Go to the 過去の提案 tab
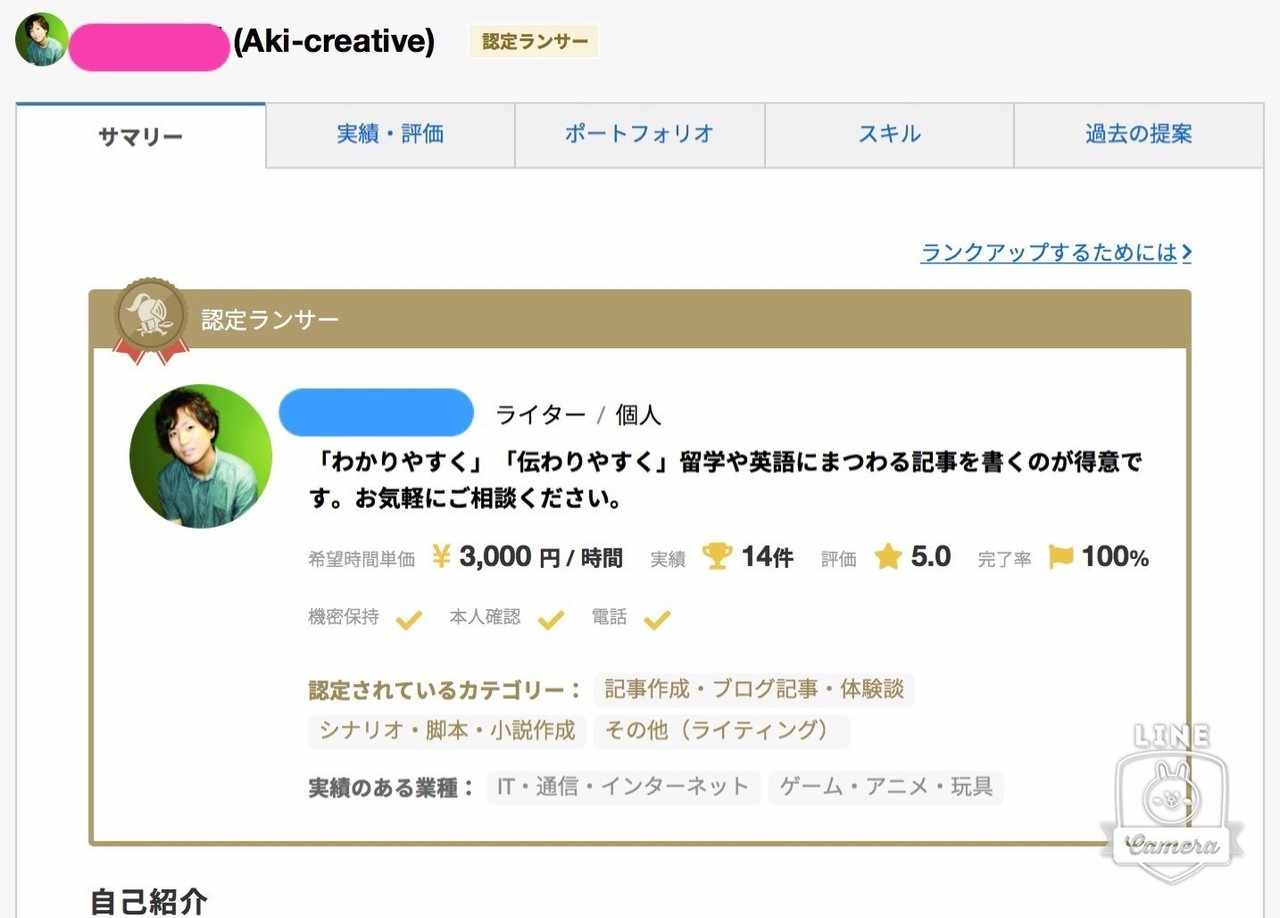The height and width of the screenshot is (918, 1280). pyautogui.click(x=1139, y=135)
